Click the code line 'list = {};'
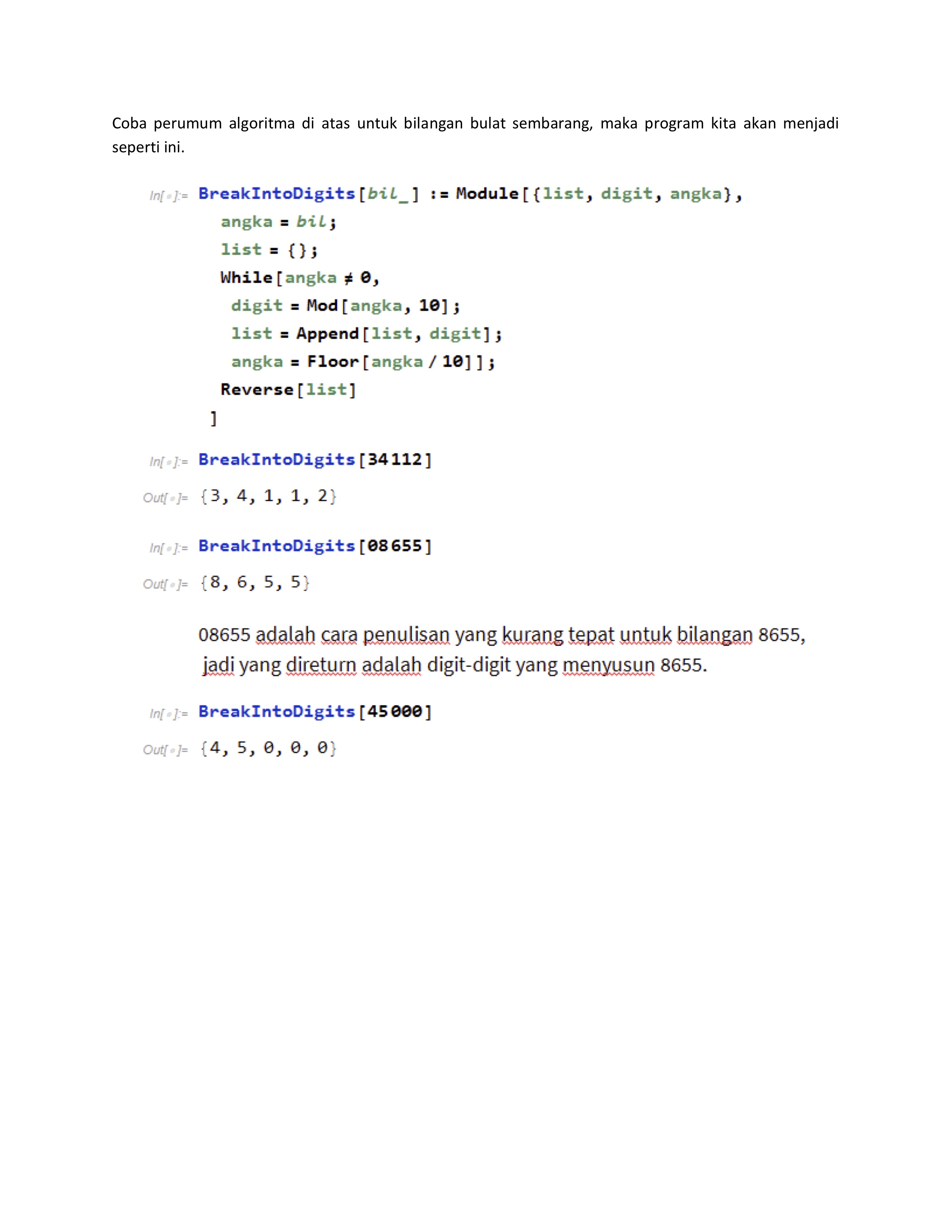 click(269, 249)
